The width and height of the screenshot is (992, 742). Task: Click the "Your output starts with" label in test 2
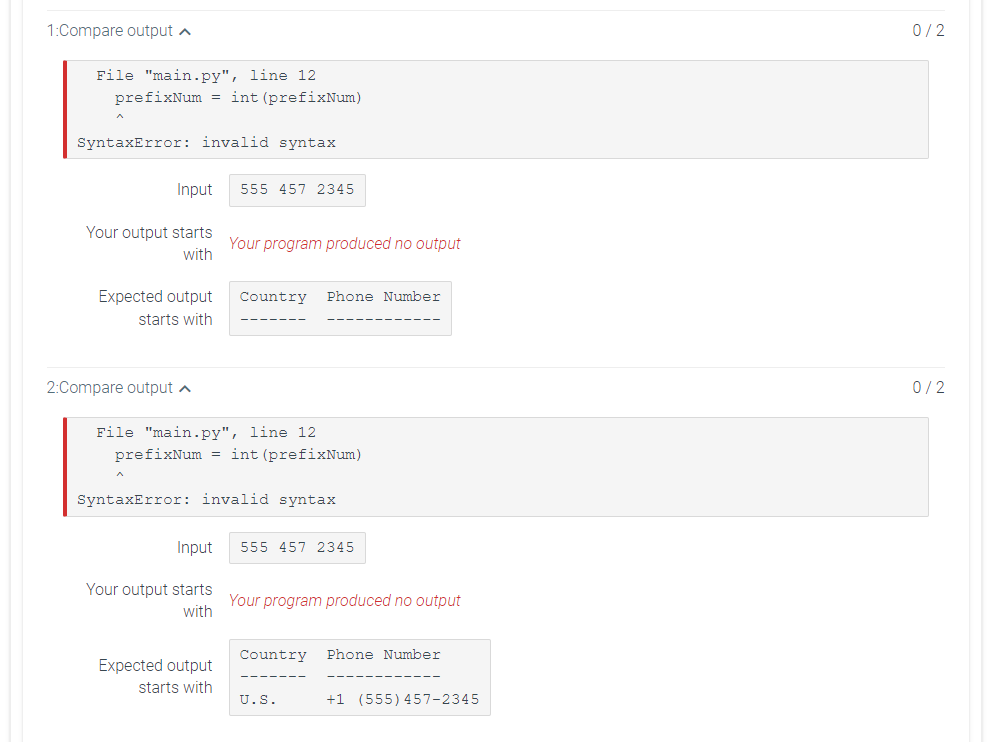[x=149, y=600]
